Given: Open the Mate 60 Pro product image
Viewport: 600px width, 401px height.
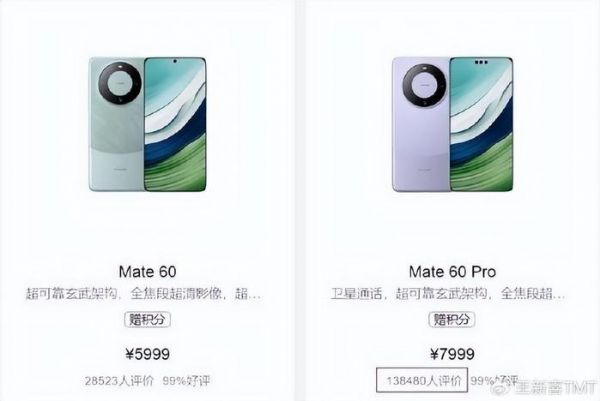Looking at the screenshot, I should click(x=452, y=124).
